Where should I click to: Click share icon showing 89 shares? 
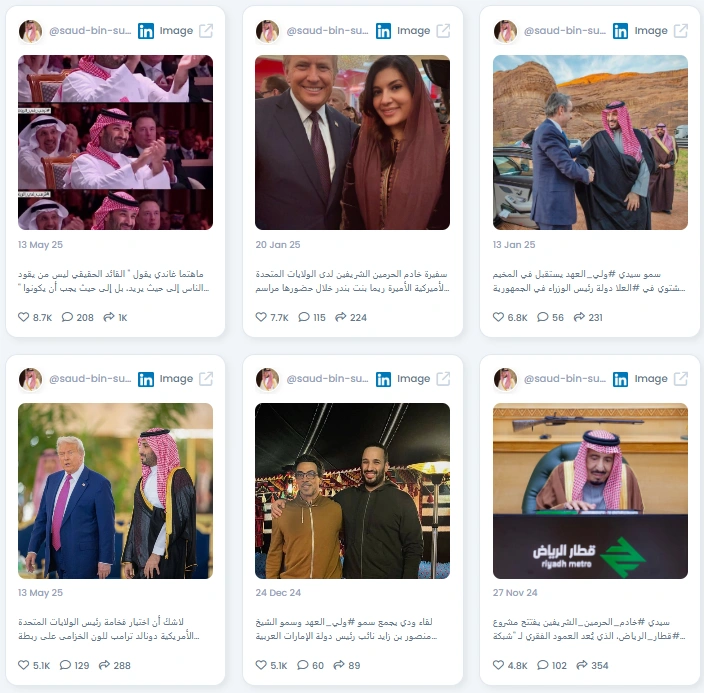point(339,665)
